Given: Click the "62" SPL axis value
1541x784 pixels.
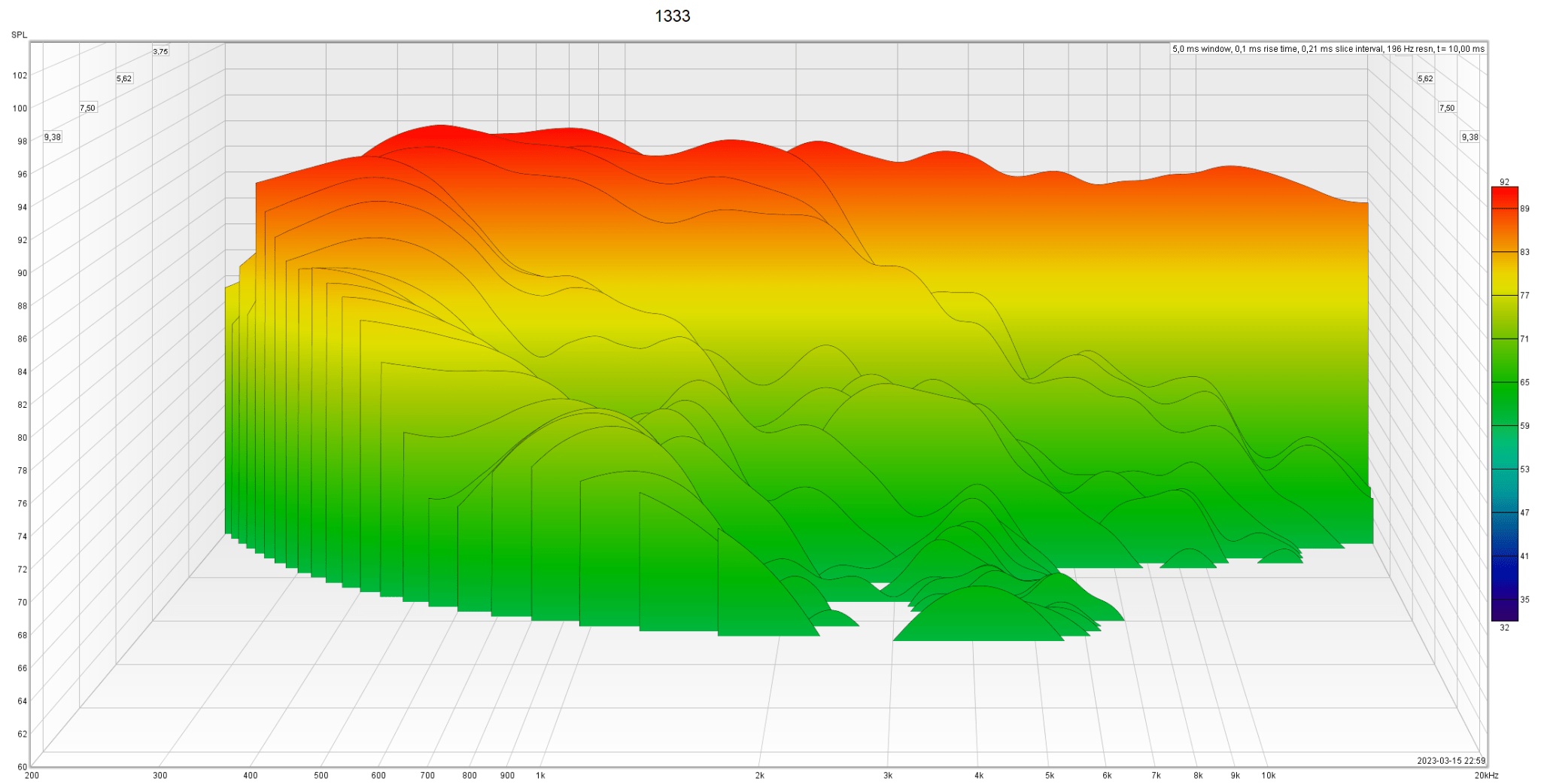Looking at the screenshot, I should tap(22, 734).
